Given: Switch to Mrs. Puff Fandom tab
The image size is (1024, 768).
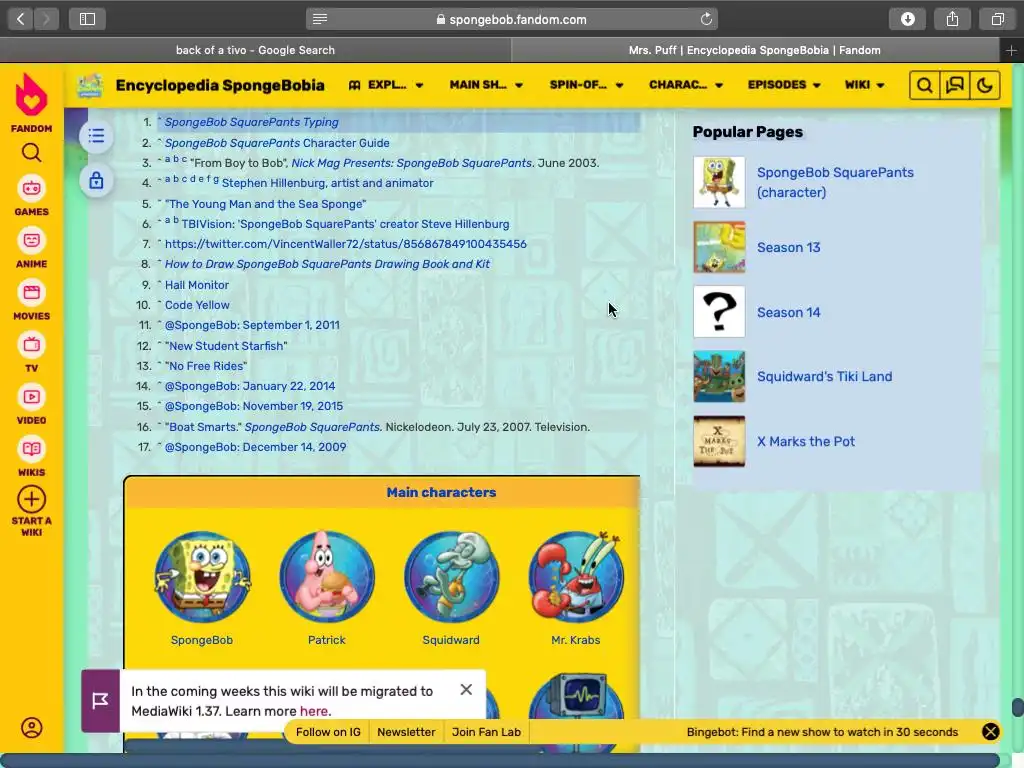Looking at the screenshot, I should pyautogui.click(x=754, y=50).
